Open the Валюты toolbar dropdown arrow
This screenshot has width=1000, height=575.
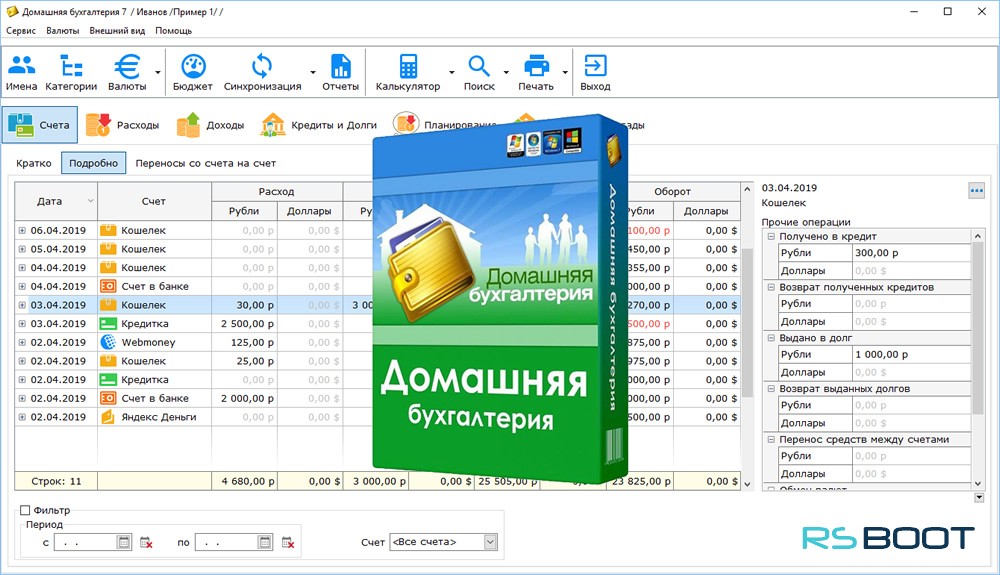coord(158,72)
